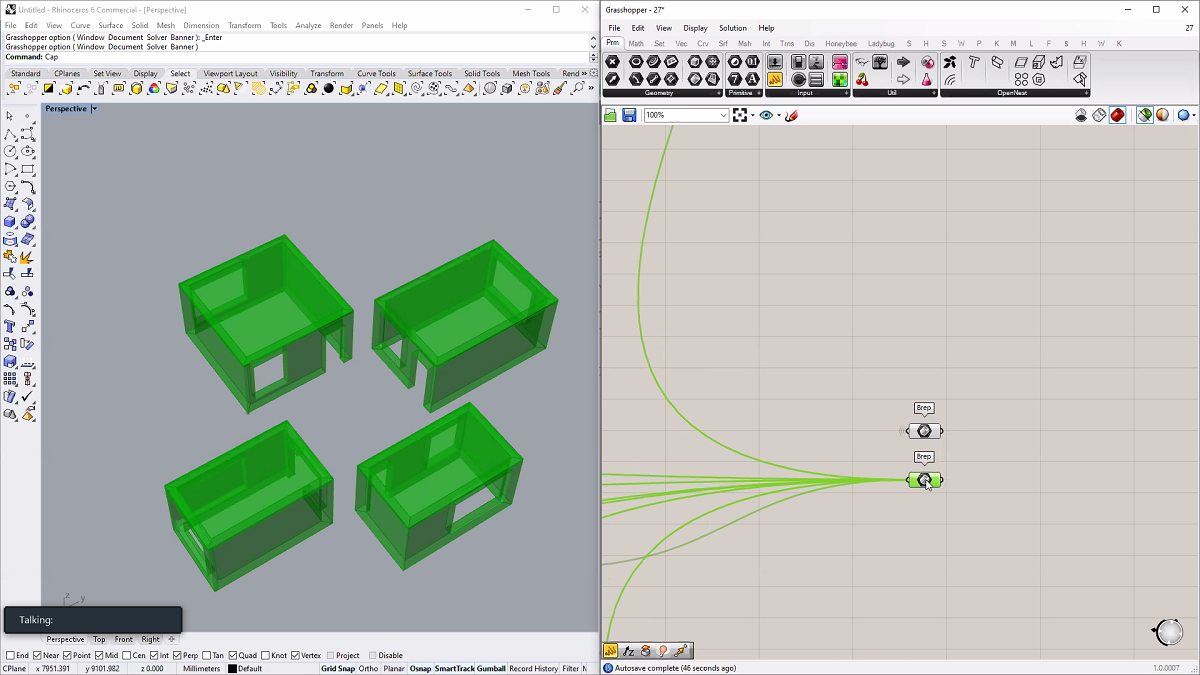Click the Zoom Extents icon in canvas toolbar
Screen dimensions: 1200x675
741,116
